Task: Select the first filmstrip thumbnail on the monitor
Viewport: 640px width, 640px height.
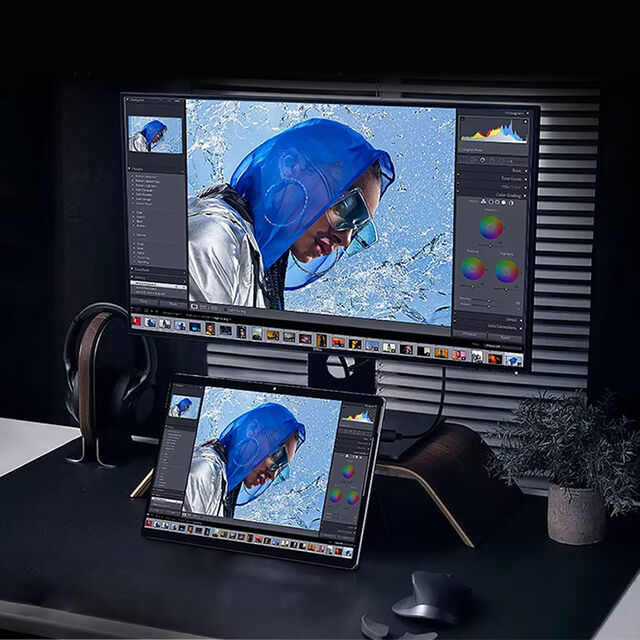Action: pos(137,321)
